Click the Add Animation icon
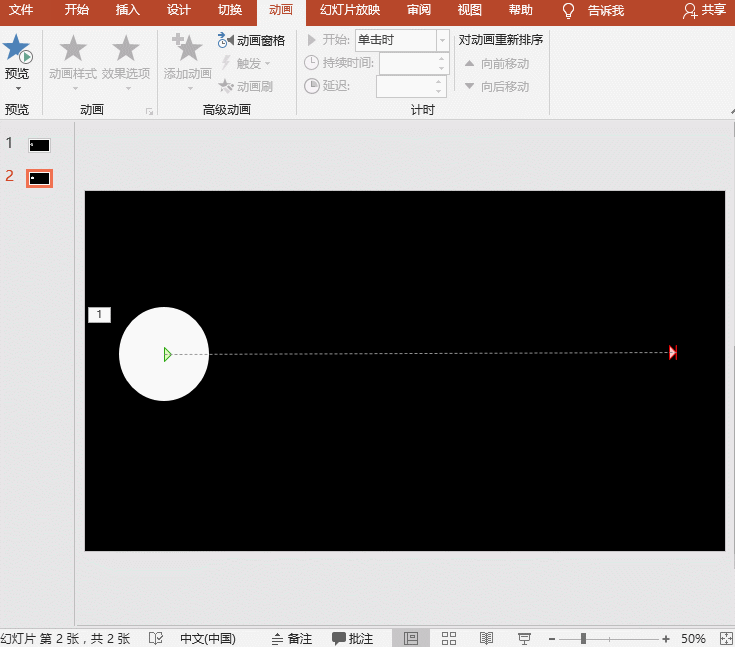 click(x=187, y=48)
